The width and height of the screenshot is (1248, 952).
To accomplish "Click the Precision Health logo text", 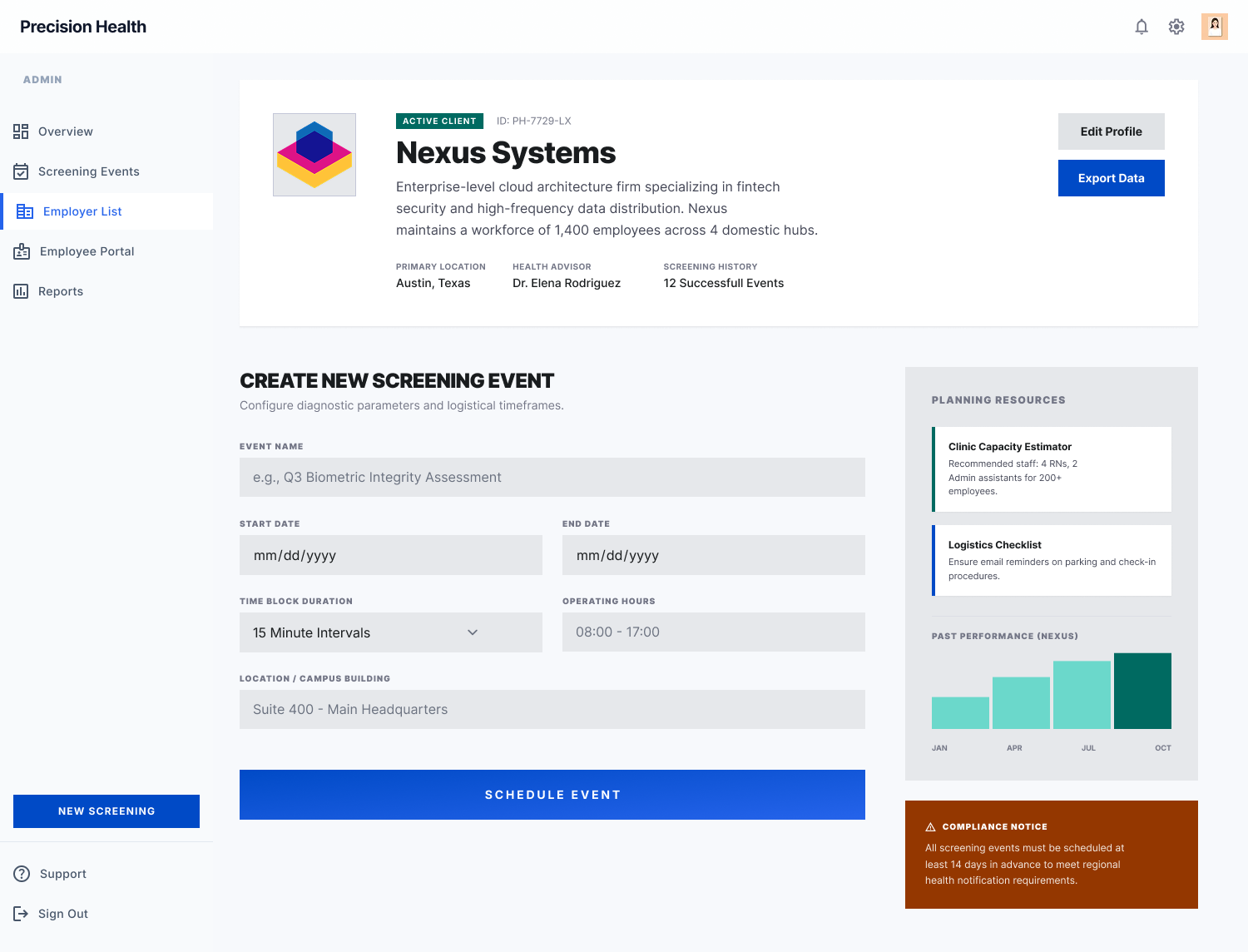I will click(83, 27).
